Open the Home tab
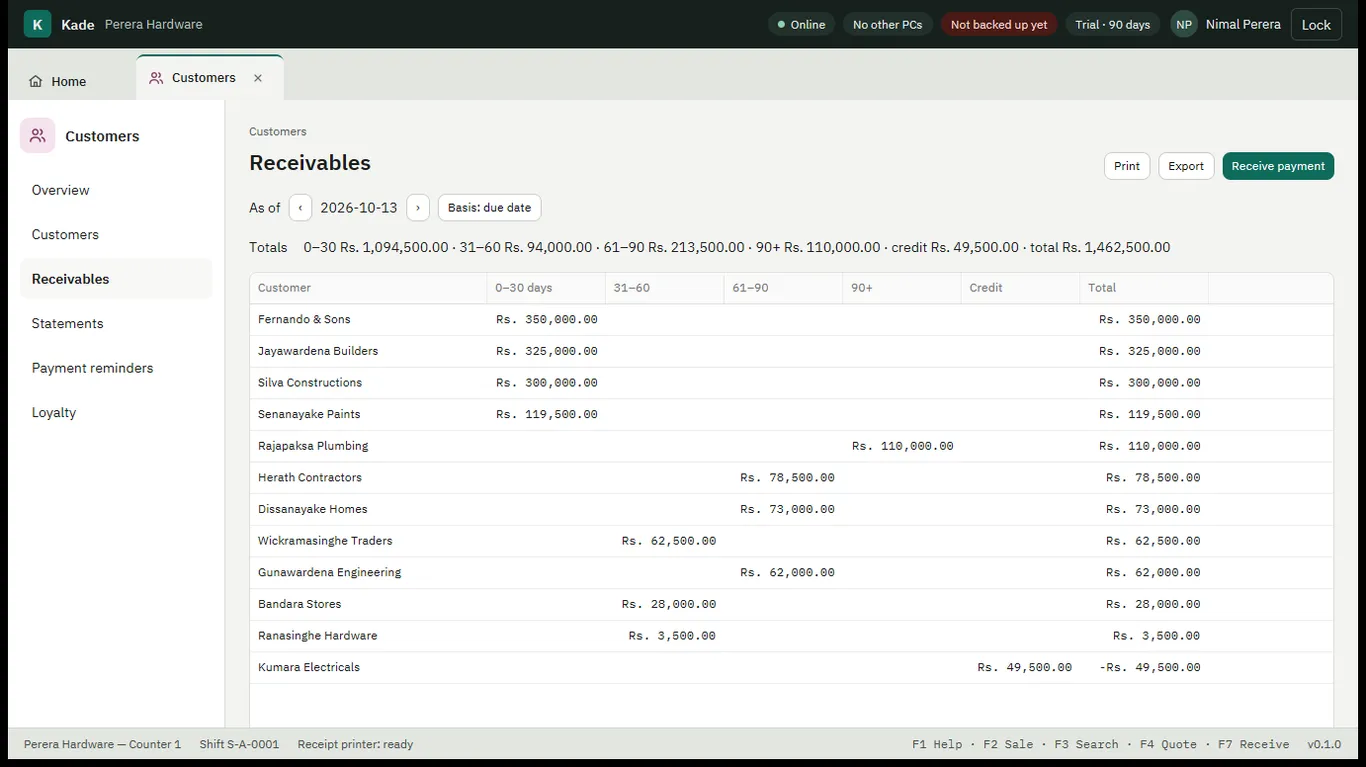This screenshot has width=1366, height=767. [x=58, y=82]
